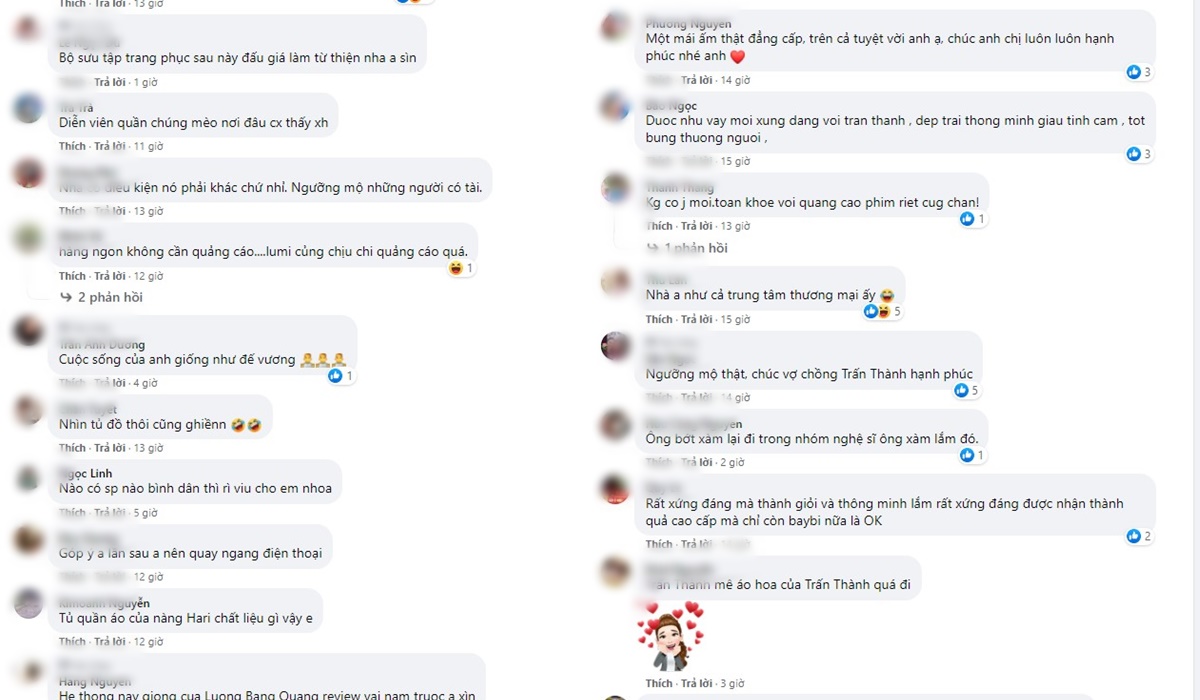Like the sticker comment posted 3 giờ

659,683
